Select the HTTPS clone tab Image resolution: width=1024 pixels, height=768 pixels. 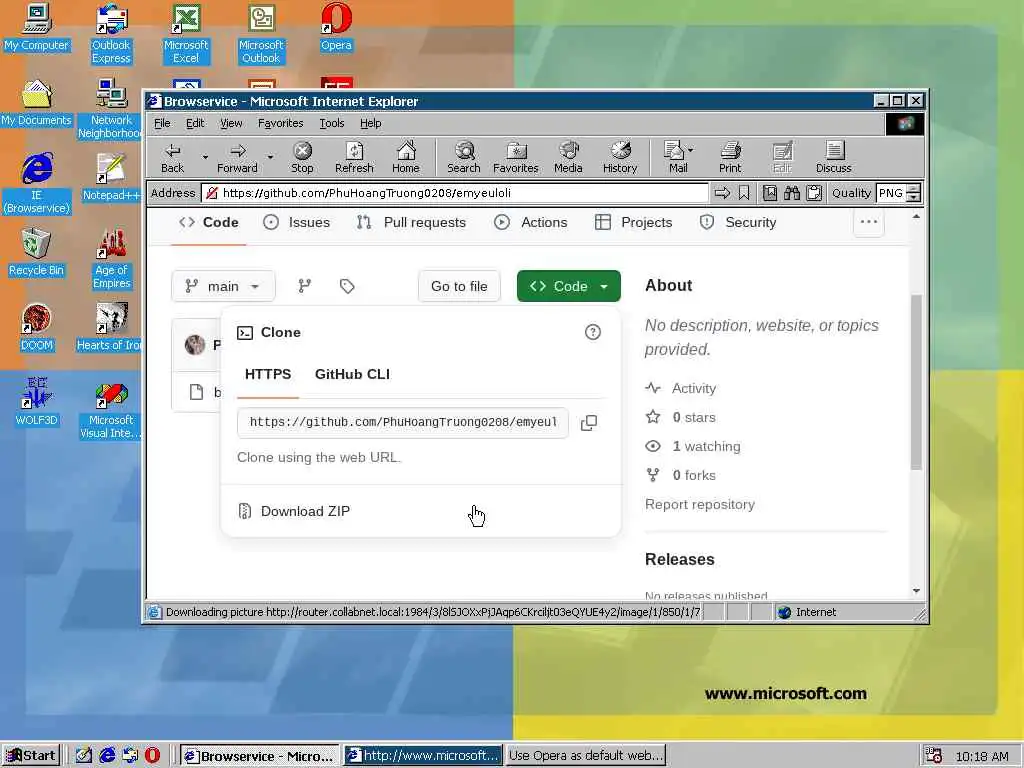click(268, 374)
